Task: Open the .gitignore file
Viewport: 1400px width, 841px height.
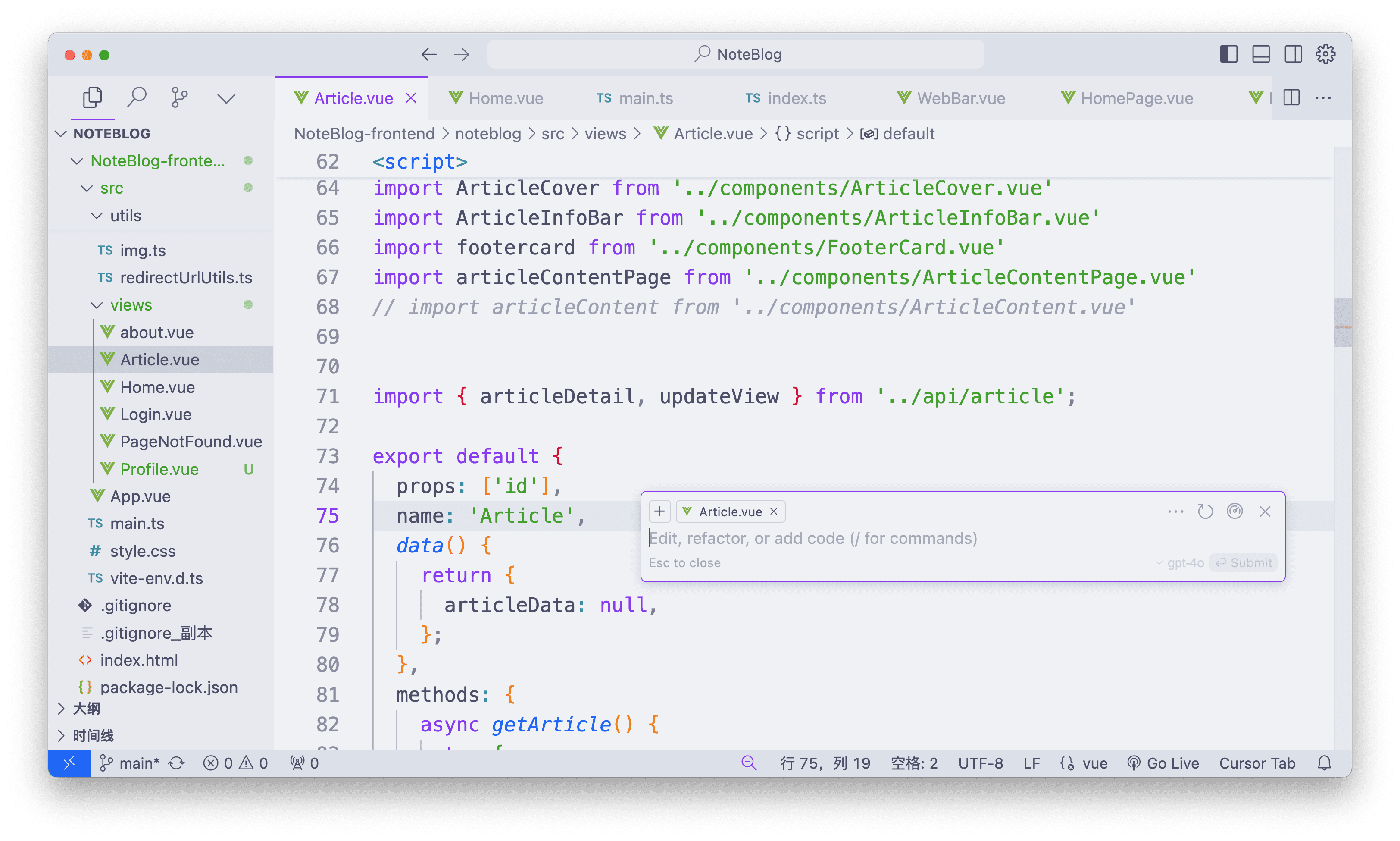Action: pyautogui.click(x=161, y=605)
